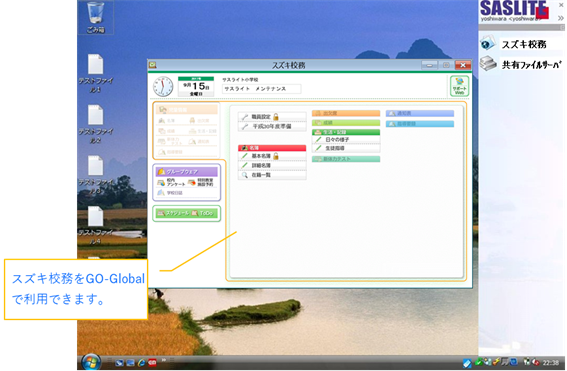Open 詳細名簿 detailed roster

[x=272, y=166]
